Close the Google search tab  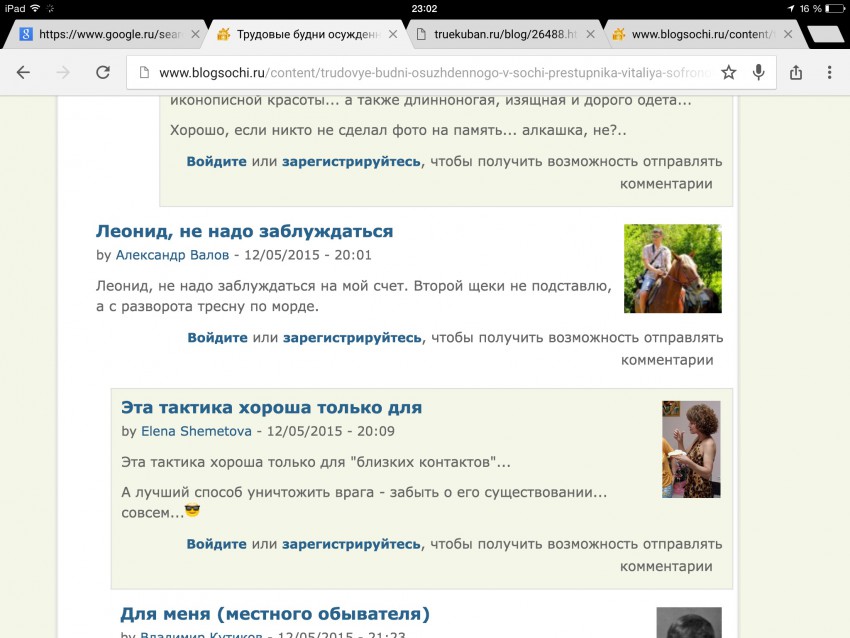pyautogui.click(x=195, y=34)
